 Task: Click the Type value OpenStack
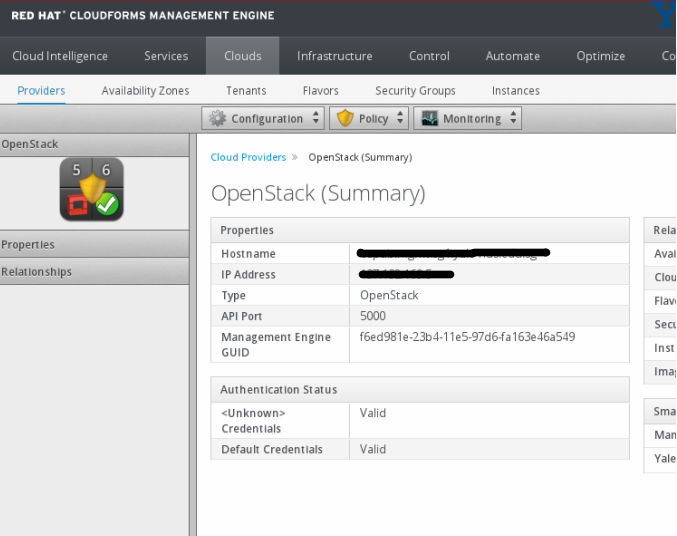point(389,295)
